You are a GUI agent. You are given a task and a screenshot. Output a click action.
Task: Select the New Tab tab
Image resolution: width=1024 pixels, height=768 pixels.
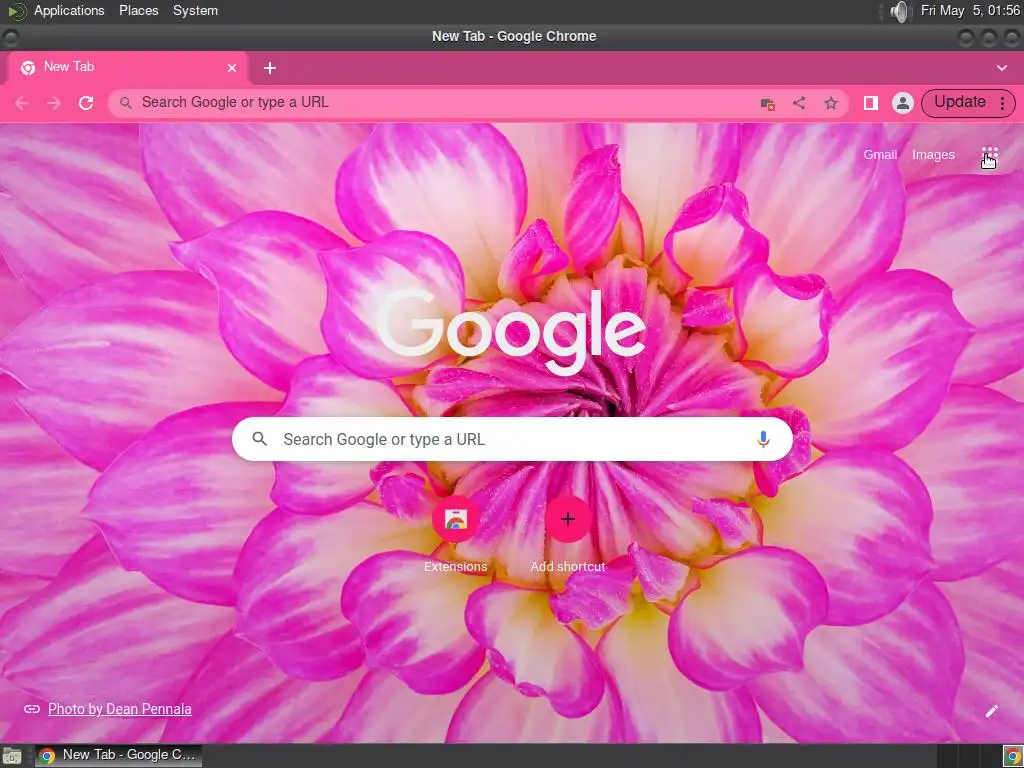click(127, 67)
